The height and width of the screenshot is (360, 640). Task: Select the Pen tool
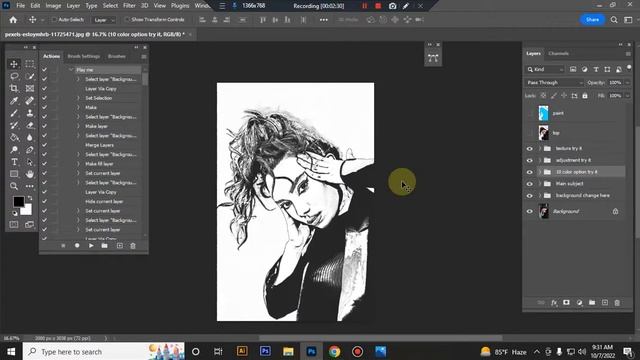(x=30, y=150)
